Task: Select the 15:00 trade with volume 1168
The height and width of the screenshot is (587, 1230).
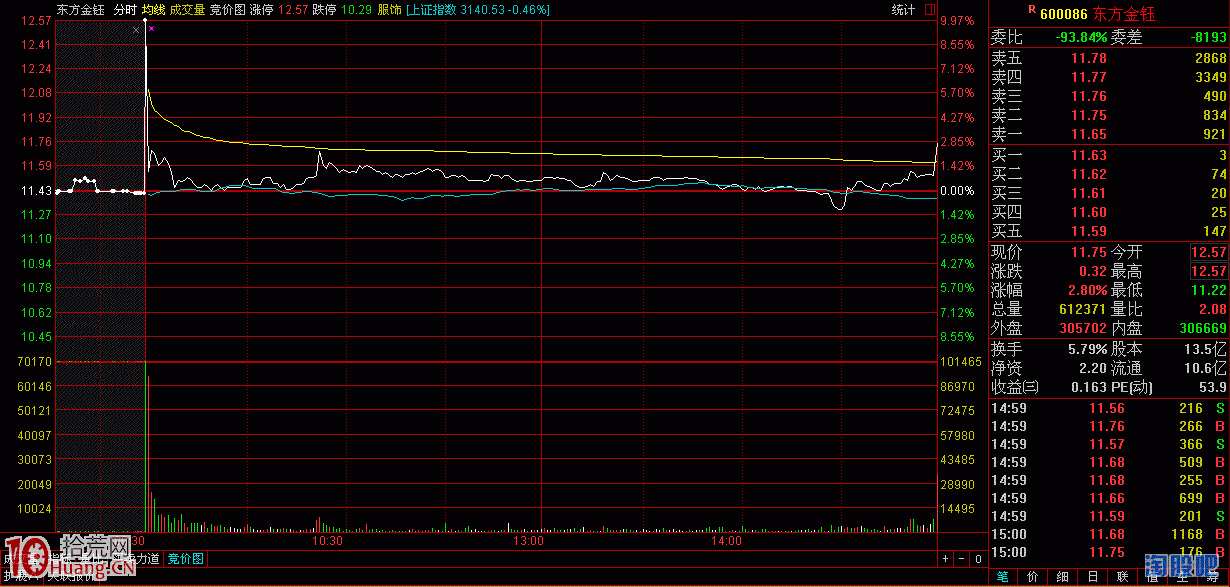Action: pyautogui.click(x=1109, y=534)
